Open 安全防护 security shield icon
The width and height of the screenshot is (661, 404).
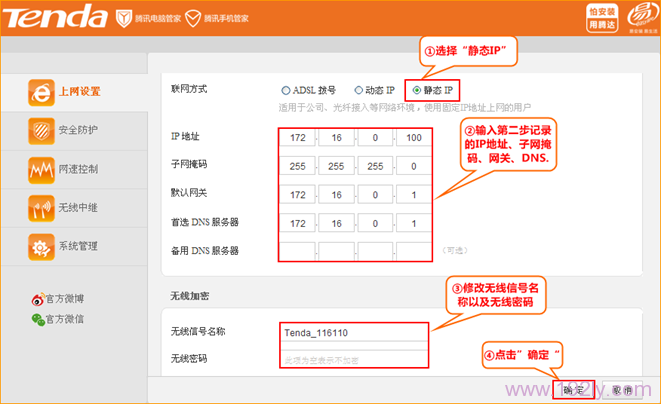(40, 130)
